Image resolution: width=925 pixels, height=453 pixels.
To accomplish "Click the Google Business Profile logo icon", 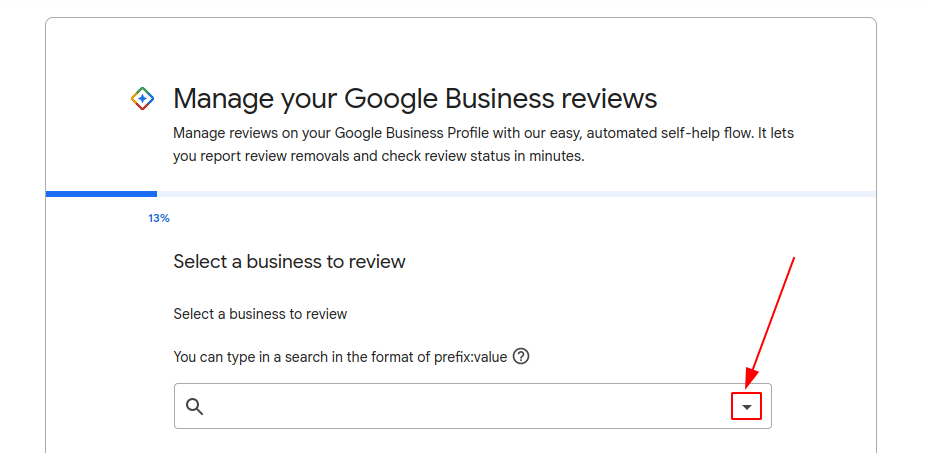I will [x=142, y=99].
